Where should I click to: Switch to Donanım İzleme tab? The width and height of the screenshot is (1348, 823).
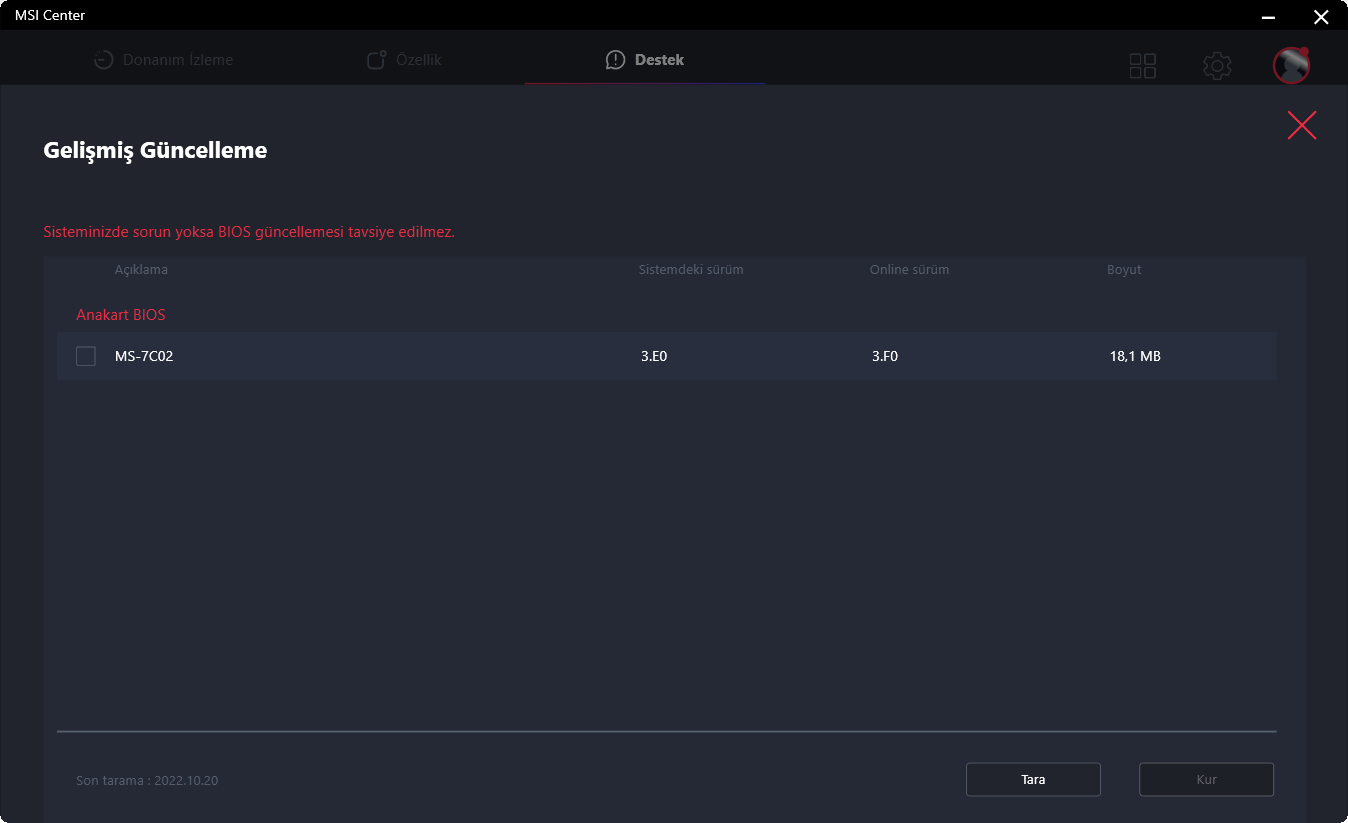tap(163, 60)
